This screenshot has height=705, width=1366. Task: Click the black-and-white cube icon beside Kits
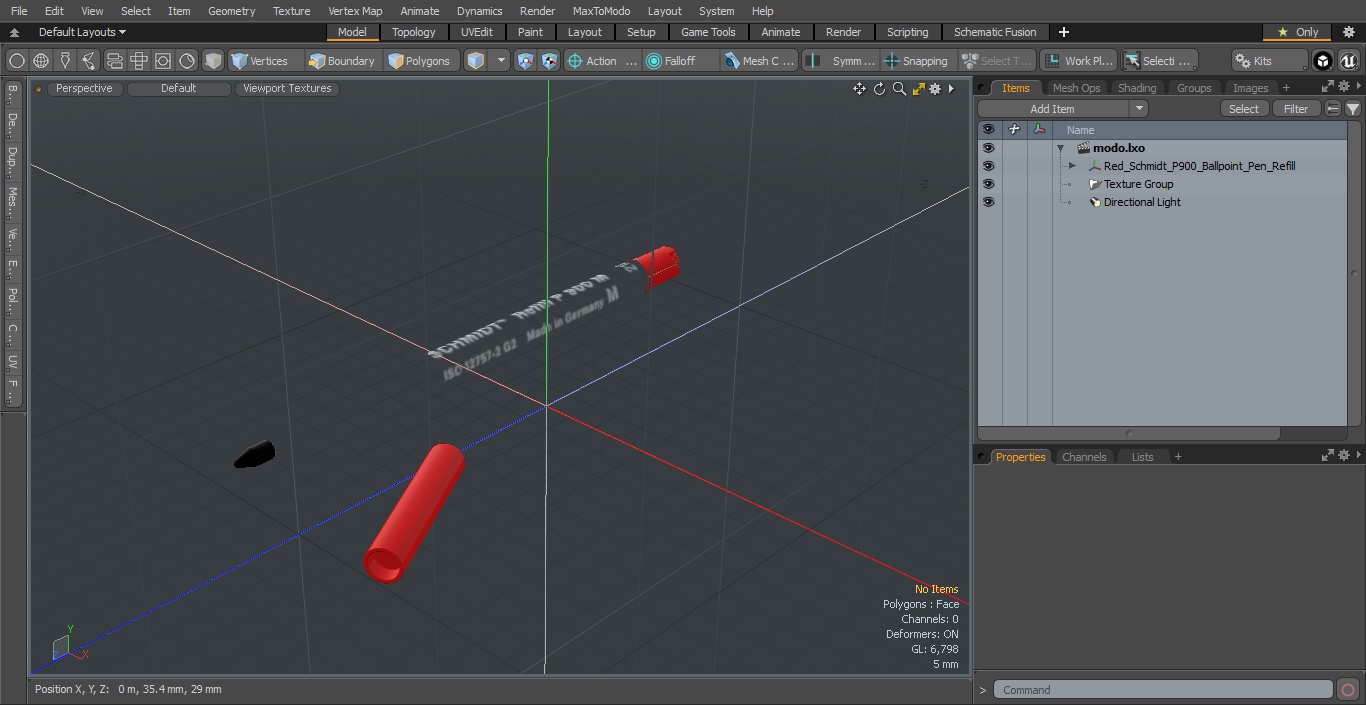pos(1323,61)
